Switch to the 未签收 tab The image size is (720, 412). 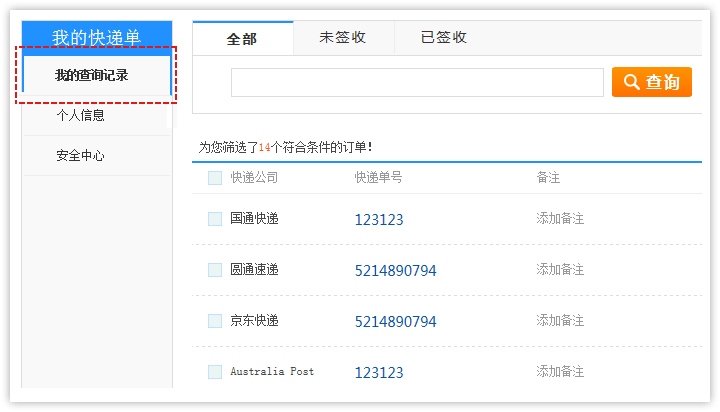tap(342, 38)
